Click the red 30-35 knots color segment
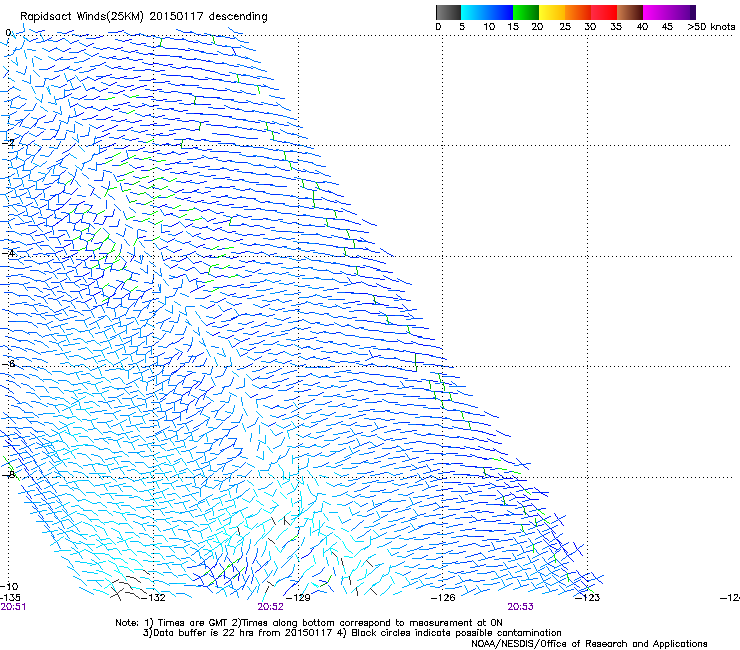This screenshot has width=740, height=650. (x=604, y=12)
